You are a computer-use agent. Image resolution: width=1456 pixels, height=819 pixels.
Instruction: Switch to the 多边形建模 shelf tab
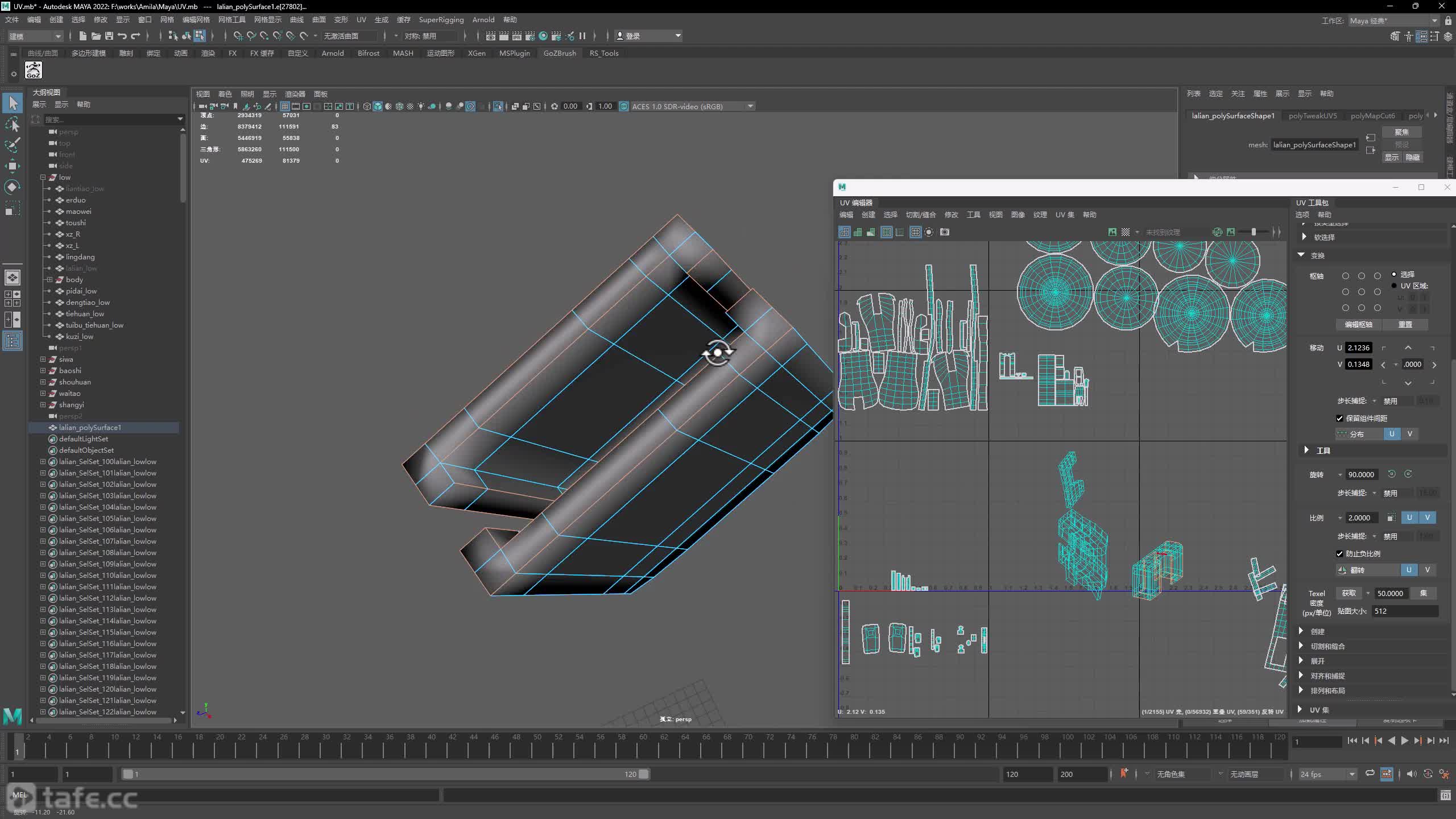coord(89,53)
